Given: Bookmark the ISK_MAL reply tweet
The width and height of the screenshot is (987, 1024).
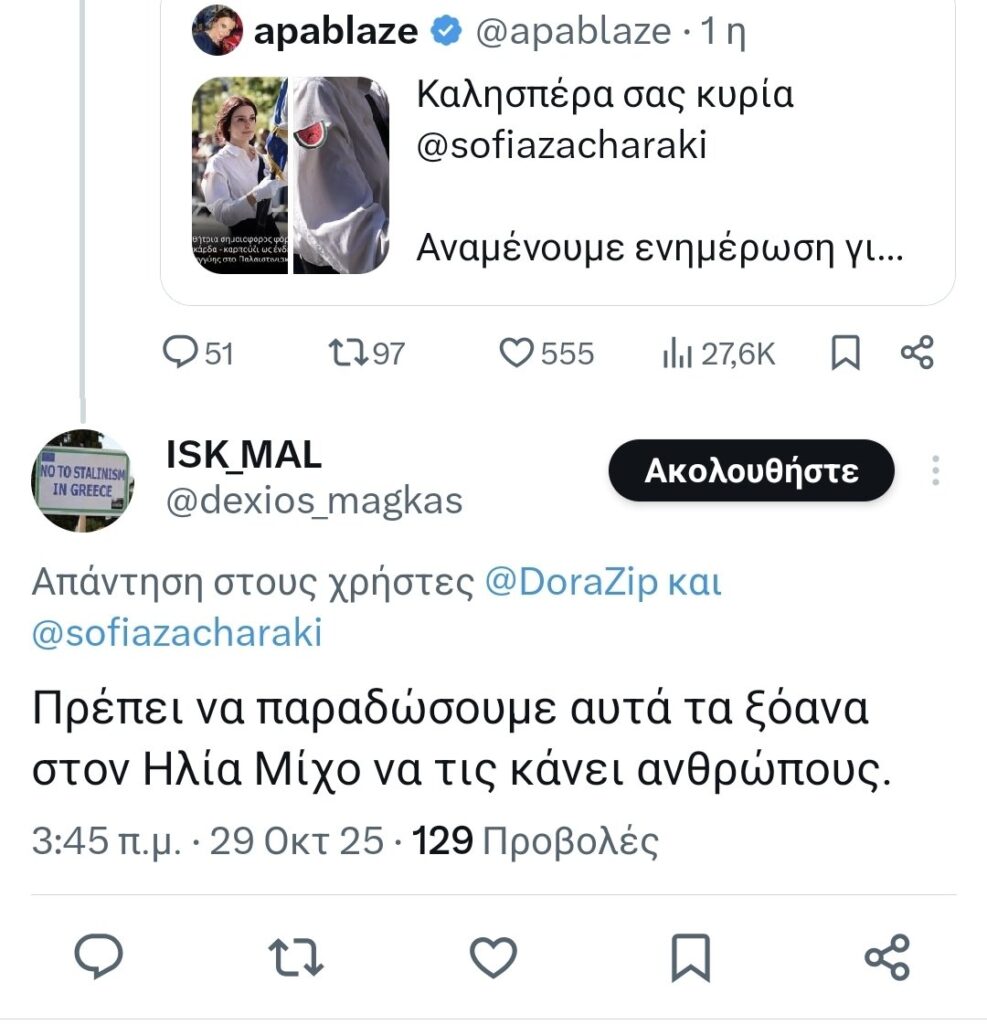Looking at the screenshot, I should click(x=690, y=957).
